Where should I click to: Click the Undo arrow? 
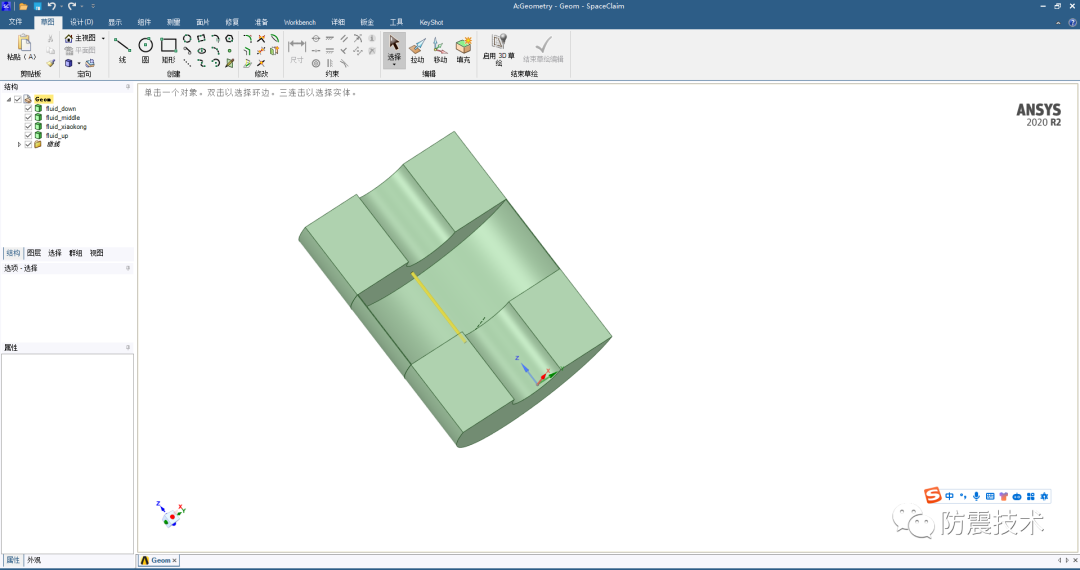52,6
